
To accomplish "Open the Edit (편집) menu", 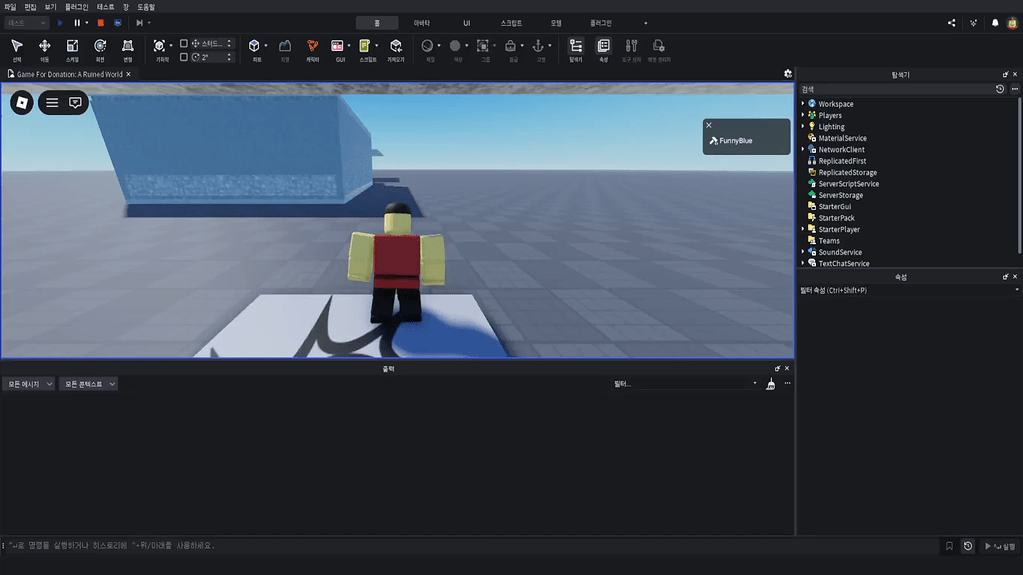I will pyautogui.click(x=31, y=7).
